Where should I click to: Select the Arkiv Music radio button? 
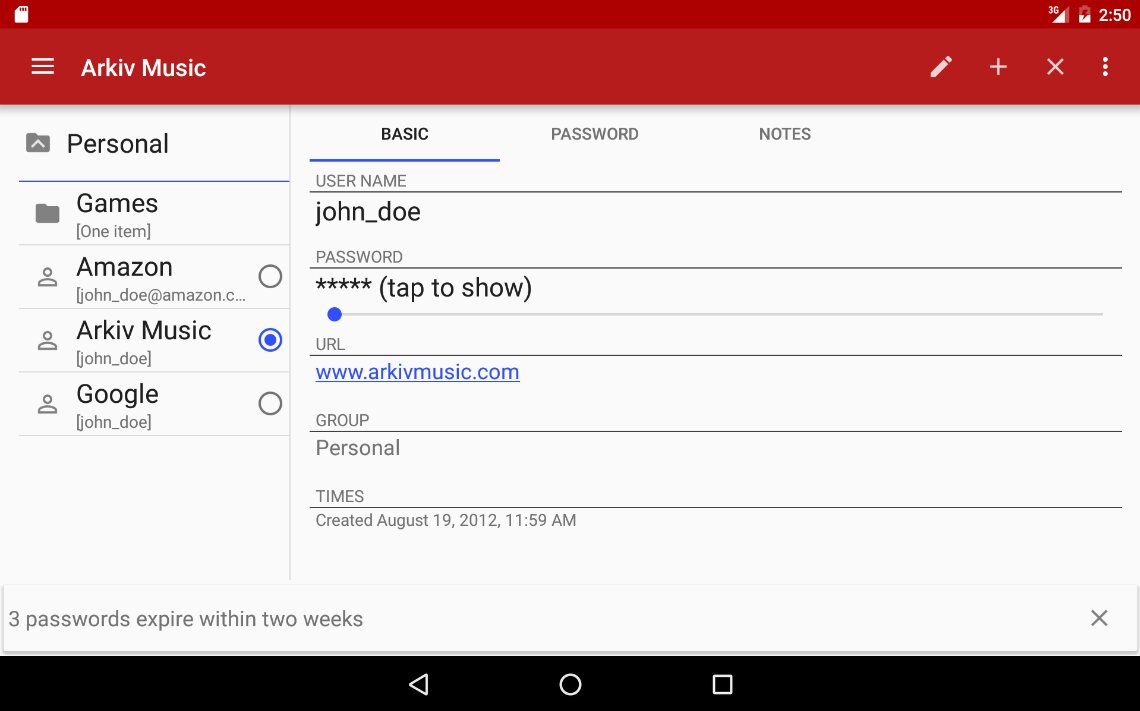pos(270,340)
